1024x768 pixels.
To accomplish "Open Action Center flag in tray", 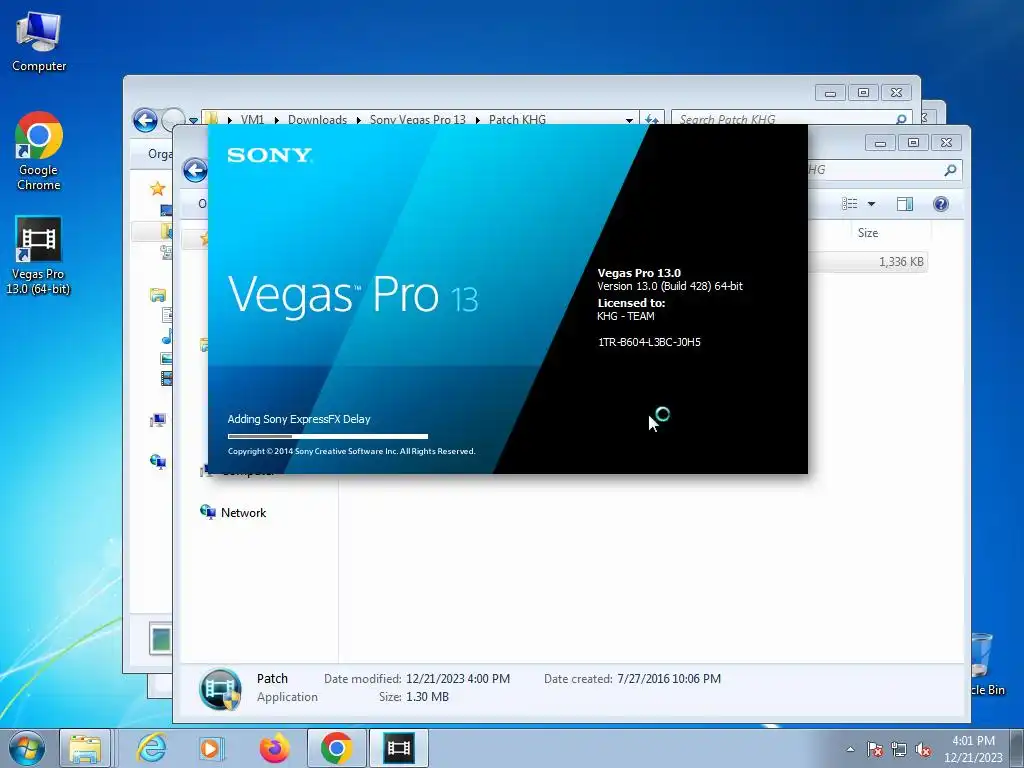I will 875,750.
